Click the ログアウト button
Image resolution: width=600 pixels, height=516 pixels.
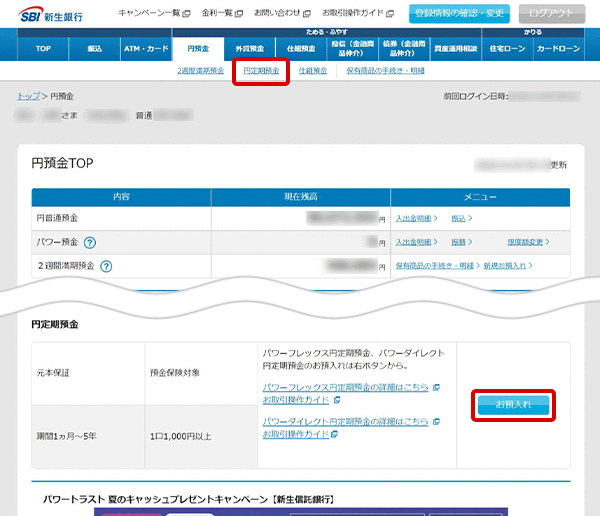552,14
